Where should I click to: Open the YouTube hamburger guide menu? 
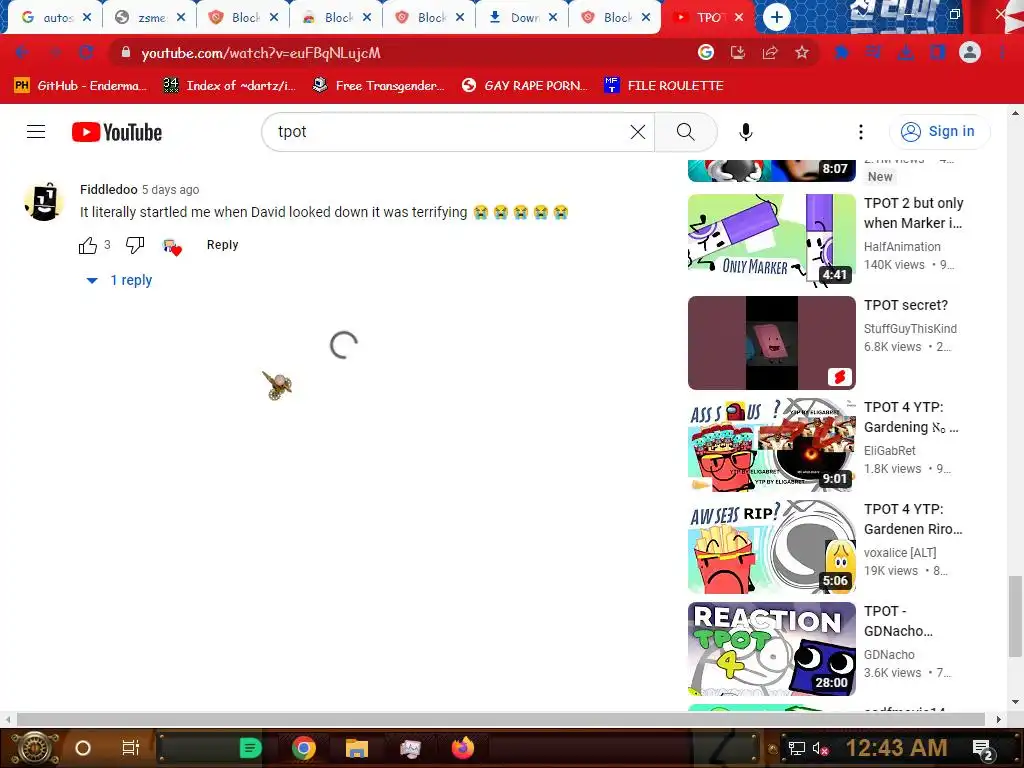pyautogui.click(x=36, y=132)
